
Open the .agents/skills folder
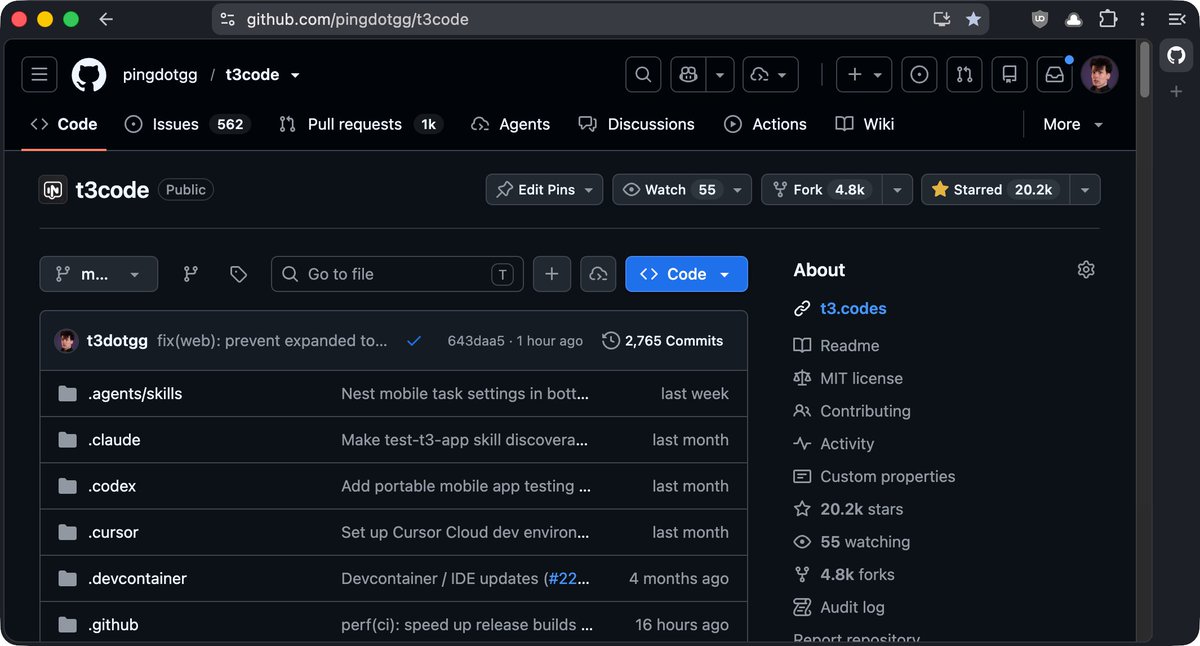pos(135,394)
